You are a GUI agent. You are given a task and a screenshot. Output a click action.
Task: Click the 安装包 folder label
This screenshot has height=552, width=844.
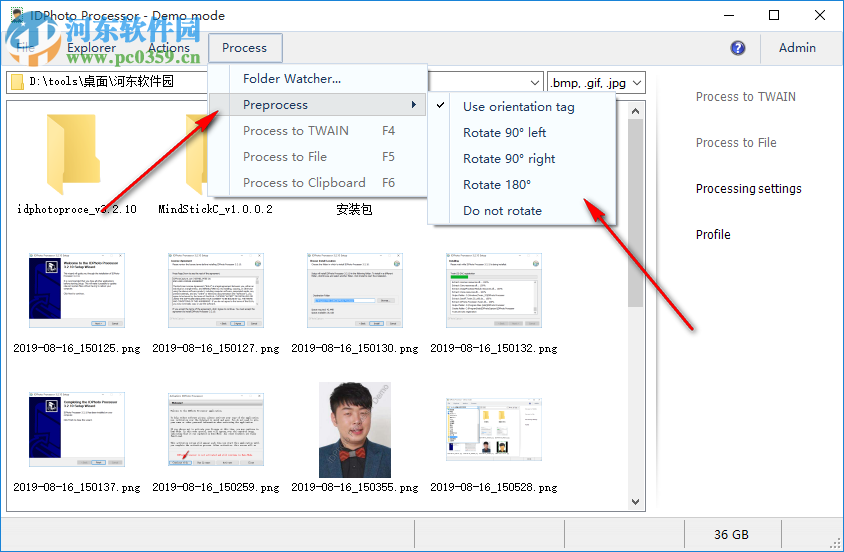tap(354, 209)
